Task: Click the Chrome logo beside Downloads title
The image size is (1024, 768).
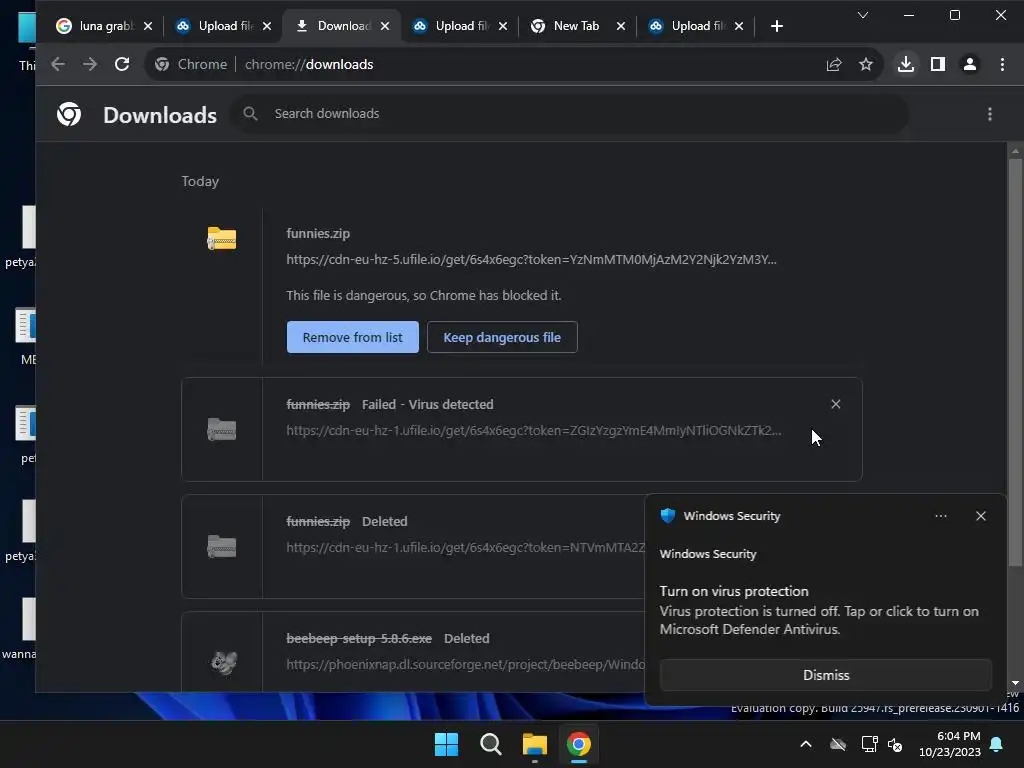Action: (x=69, y=114)
